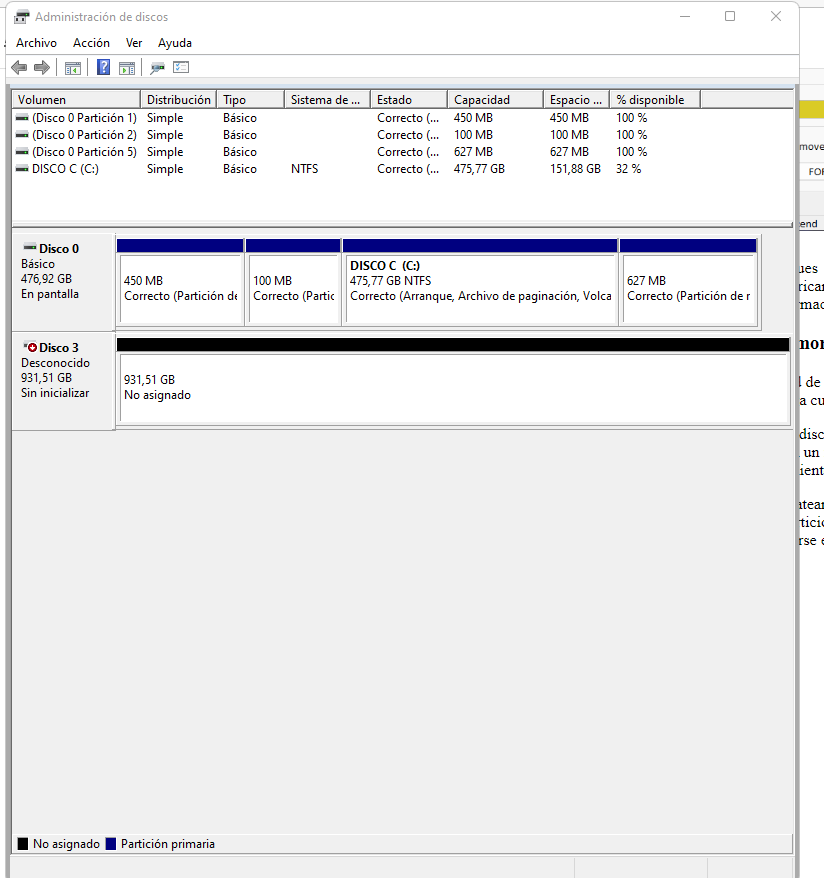Click show/hide action pane toolbar icon
This screenshot has height=878, width=824.
click(x=127, y=68)
